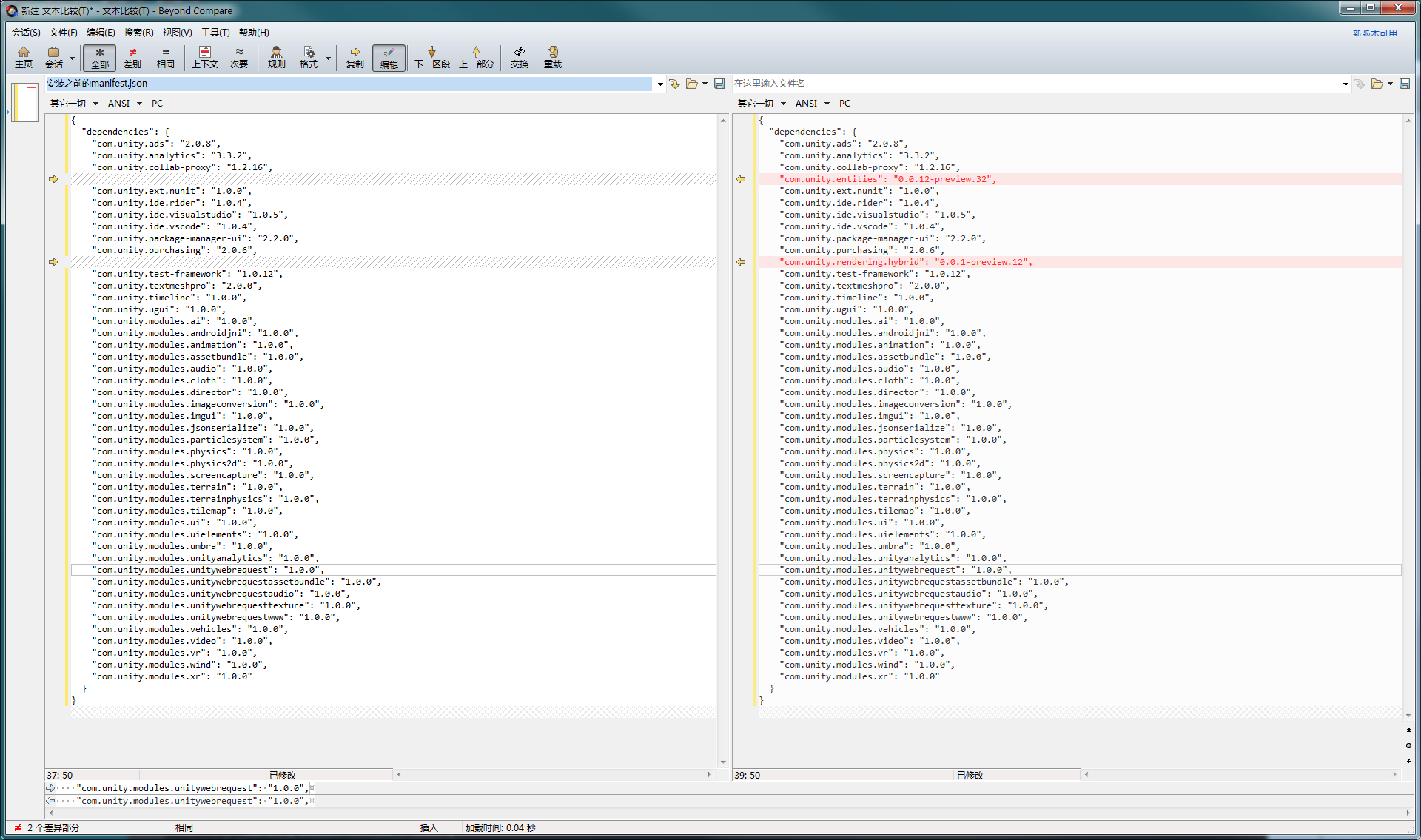
Task: Open the left ANSI encoding dropdown
Action: click(125, 104)
